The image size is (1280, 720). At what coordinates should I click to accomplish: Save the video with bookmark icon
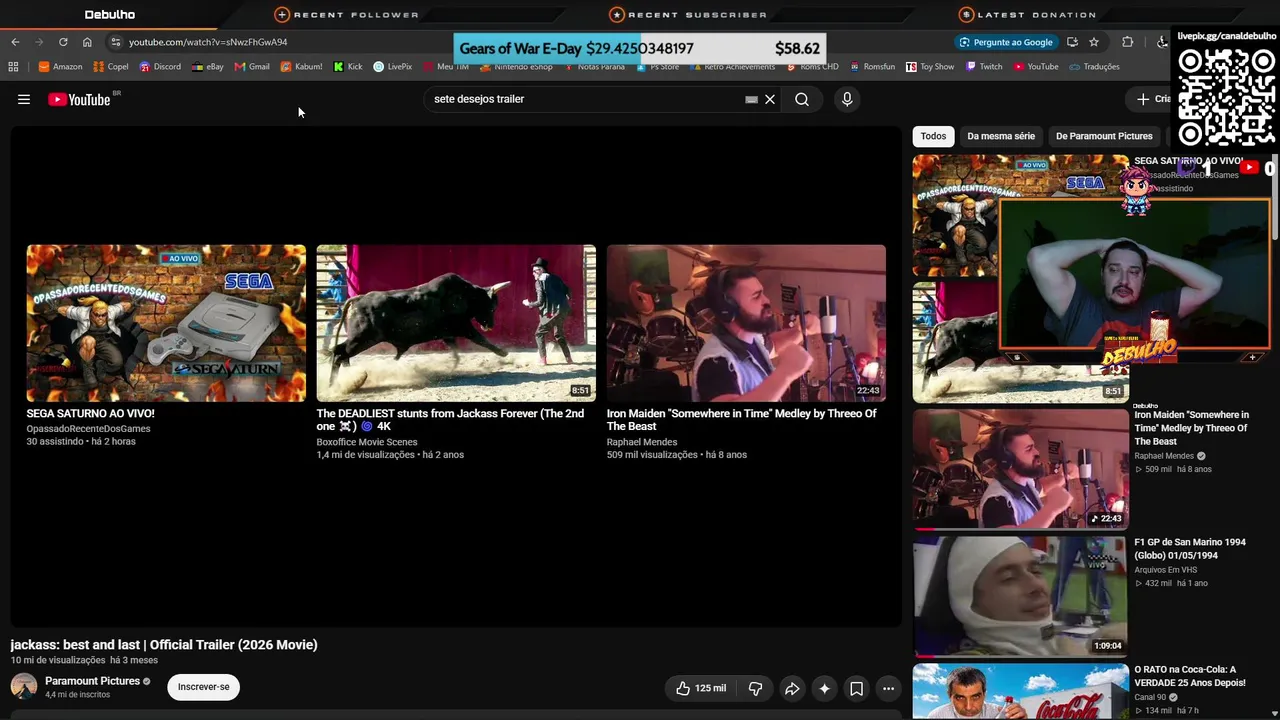(x=856, y=688)
